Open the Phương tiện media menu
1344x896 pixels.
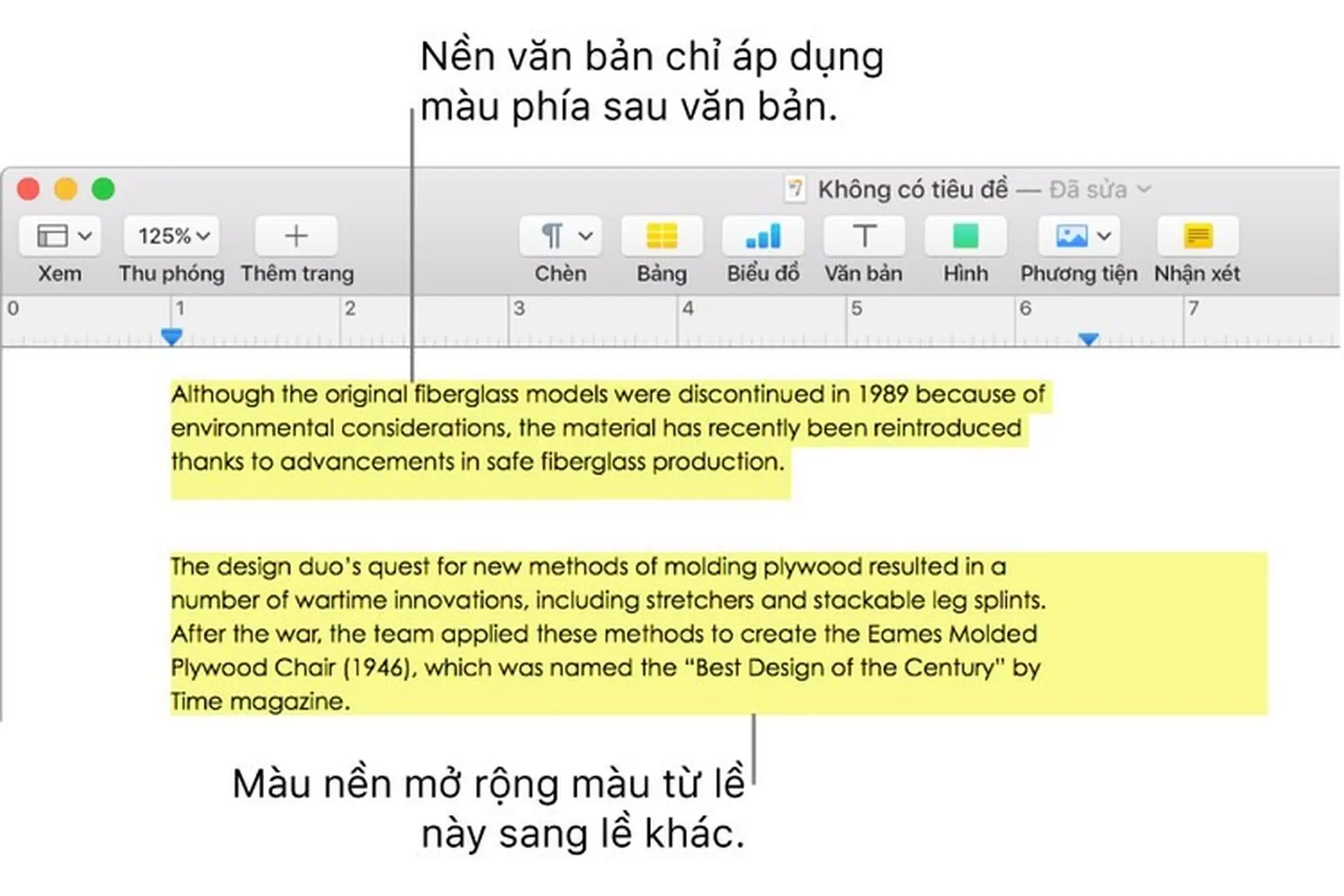[1079, 236]
